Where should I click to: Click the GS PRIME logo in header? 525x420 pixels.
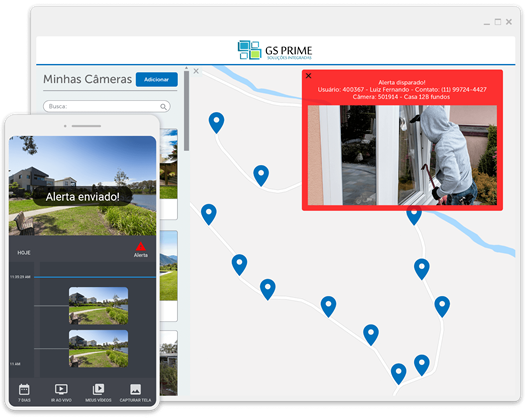tap(275, 50)
